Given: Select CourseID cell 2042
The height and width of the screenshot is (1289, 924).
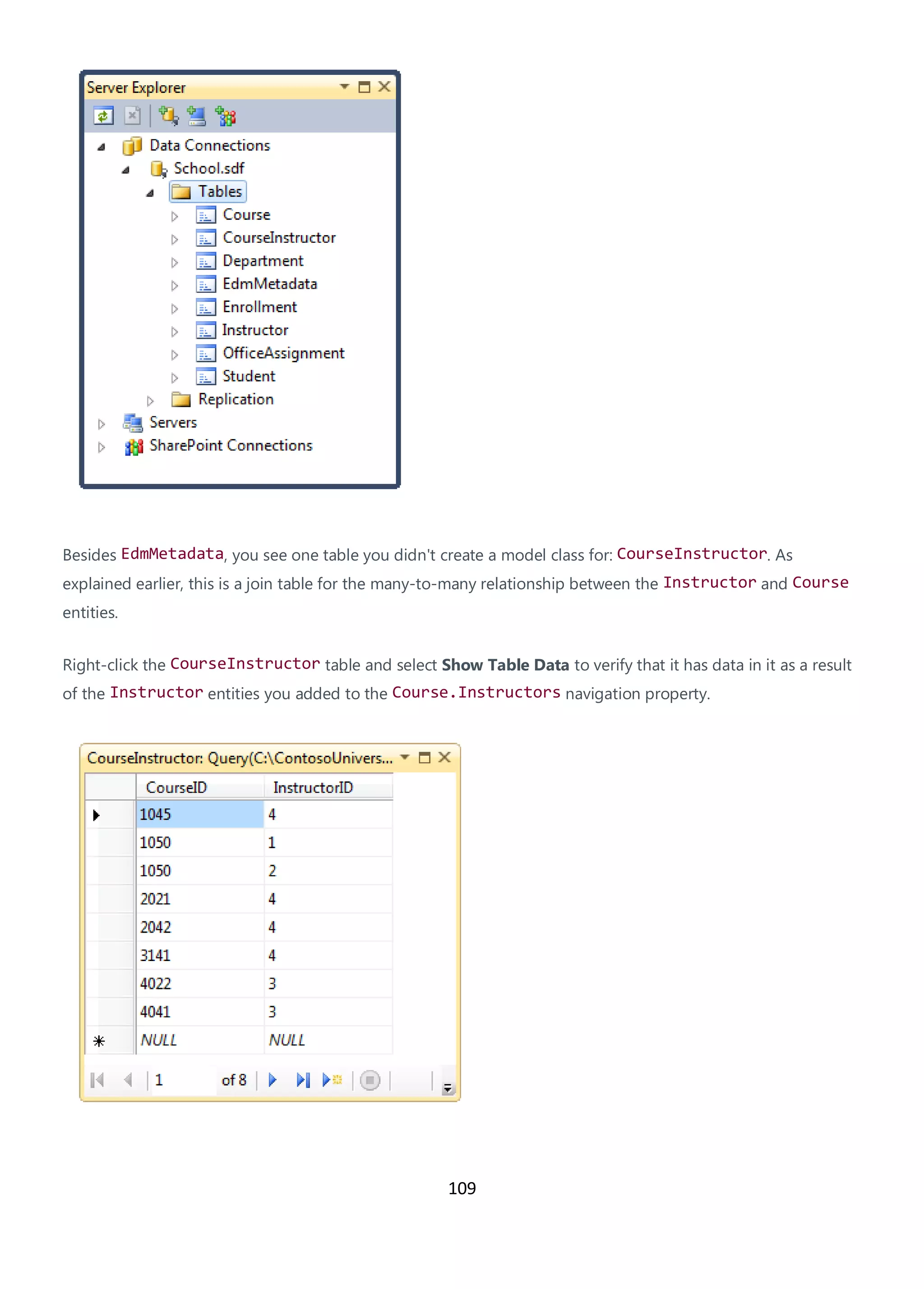Looking at the screenshot, I should click(x=199, y=928).
